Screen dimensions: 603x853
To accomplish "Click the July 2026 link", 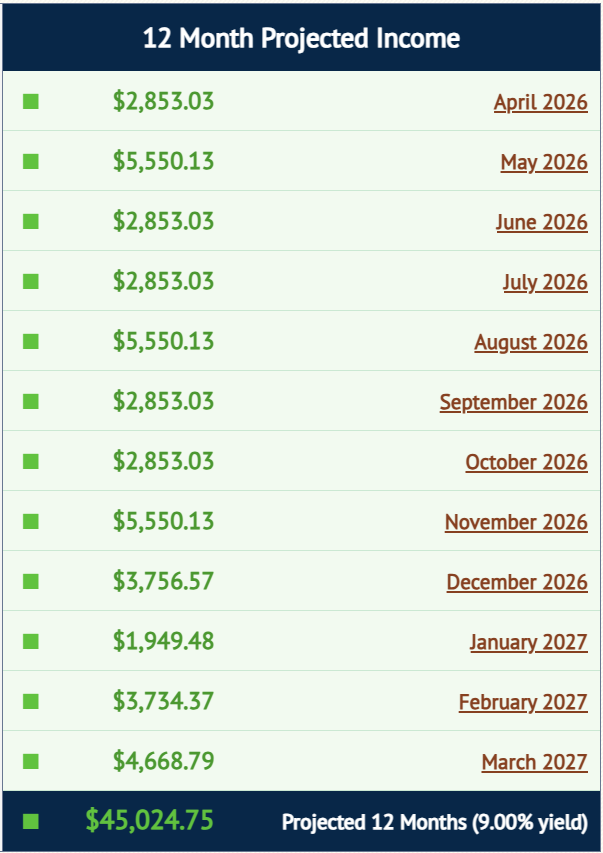I will 545,282.
